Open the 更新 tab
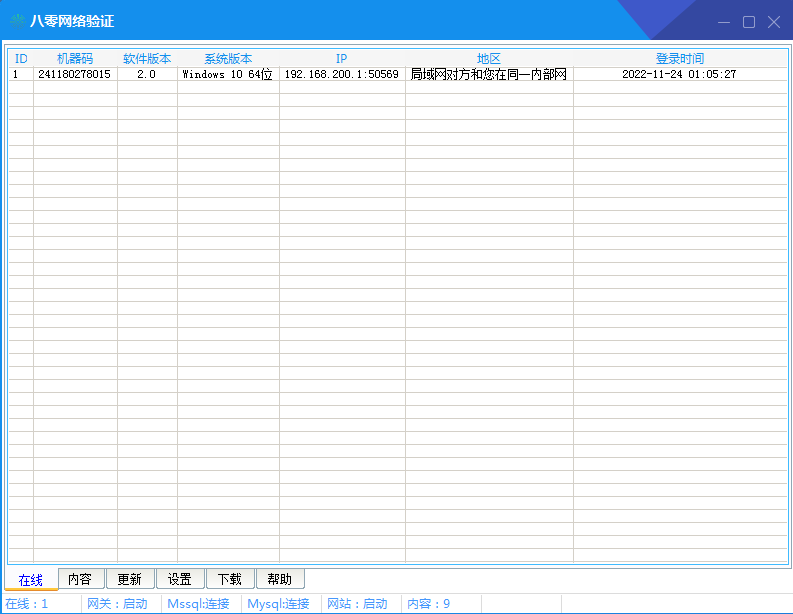Screen dimensions: 793x614 tap(130, 579)
